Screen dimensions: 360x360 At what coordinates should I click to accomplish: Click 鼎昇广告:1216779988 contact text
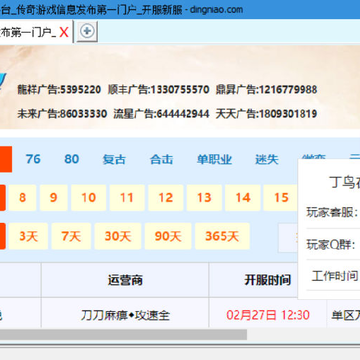[x=266, y=90]
